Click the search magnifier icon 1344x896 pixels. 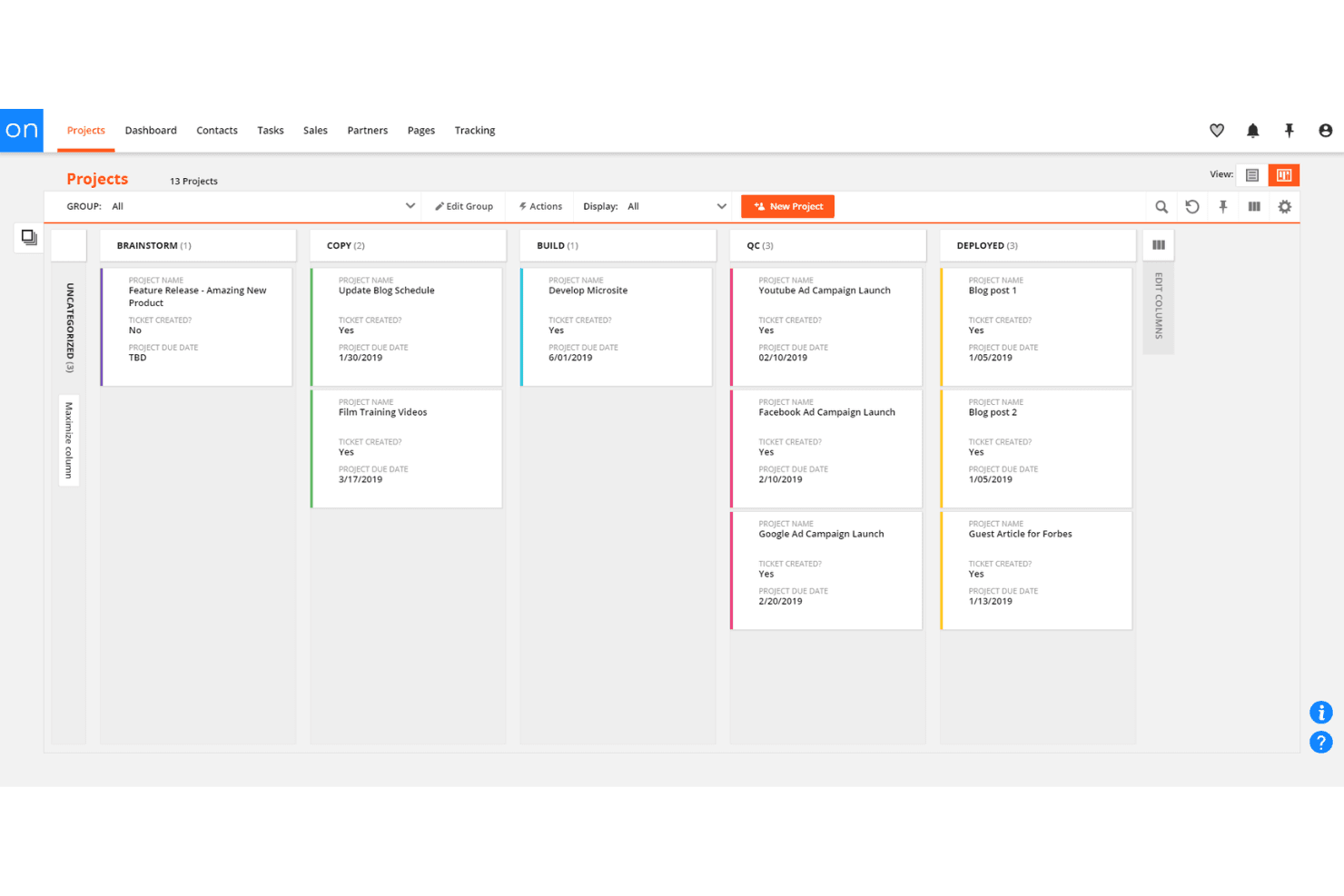pyautogui.click(x=1161, y=207)
